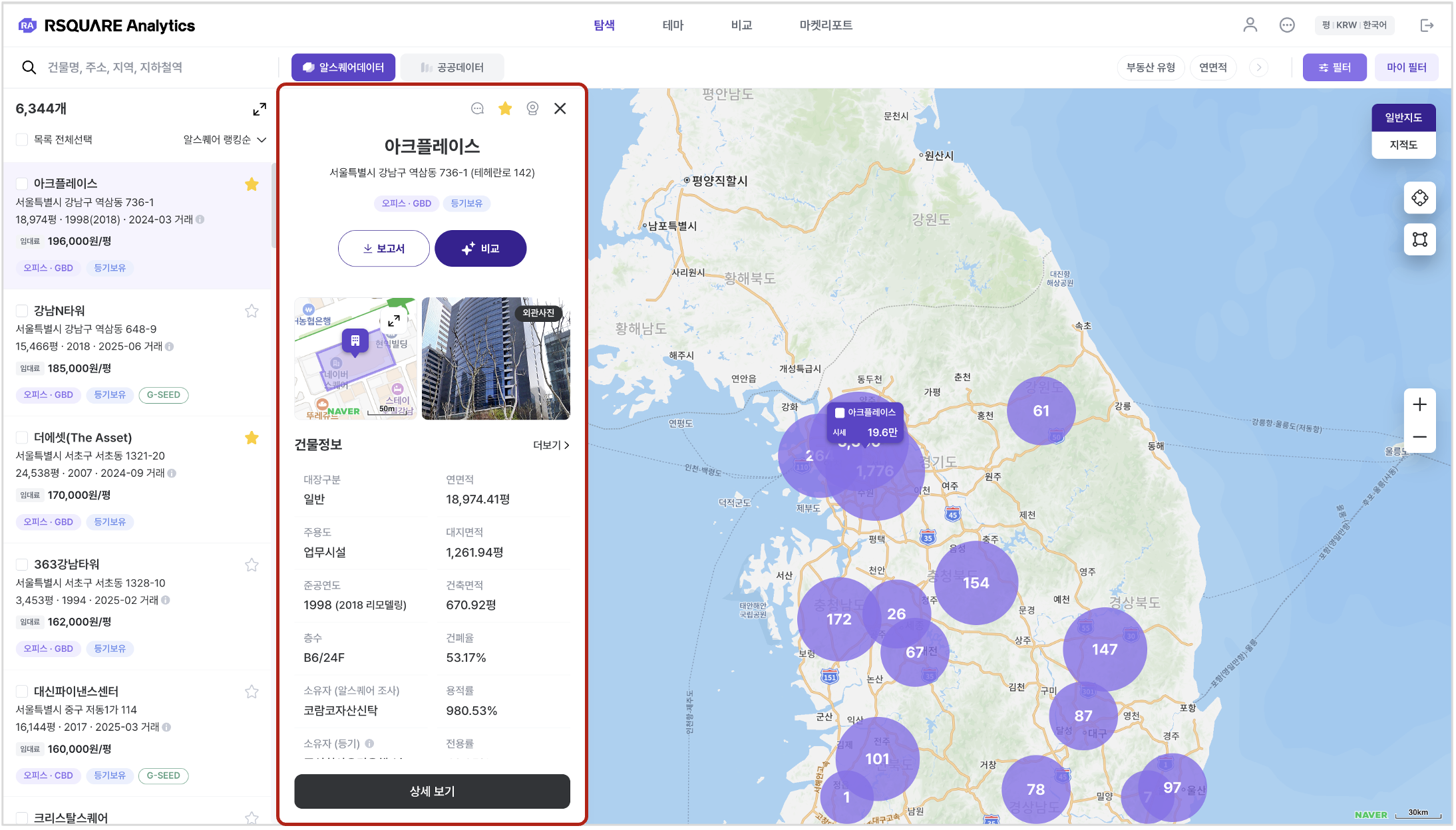1456x830 pixels.
Task: Open the 부동산 유형 filter dropdown
Action: coord(1150,67)
